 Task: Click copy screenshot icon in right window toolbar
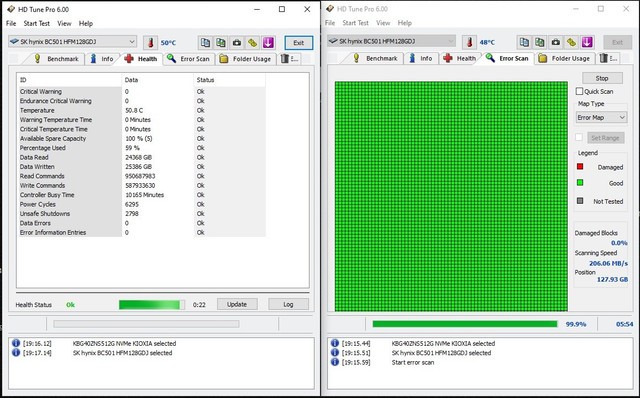(x=540, y=42)
